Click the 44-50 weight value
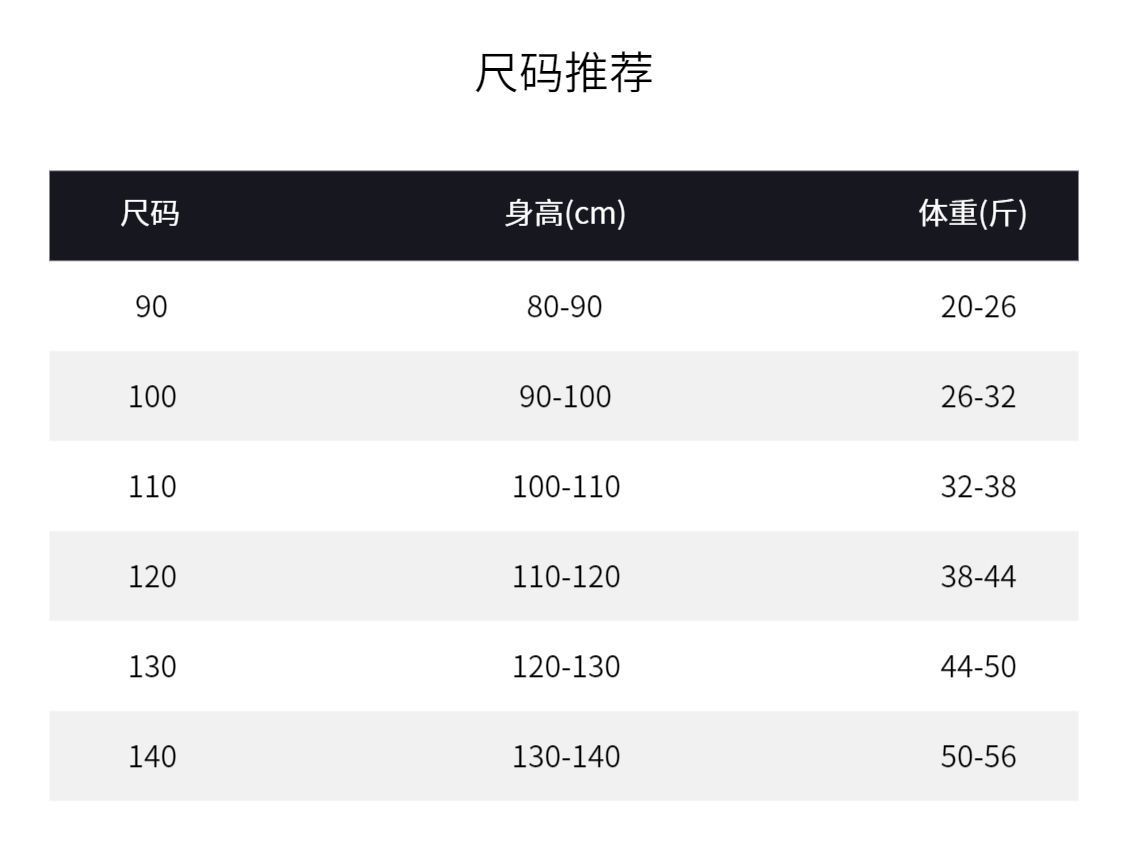This screenshot has width=1125, height=847. click(x=979, y=667)
